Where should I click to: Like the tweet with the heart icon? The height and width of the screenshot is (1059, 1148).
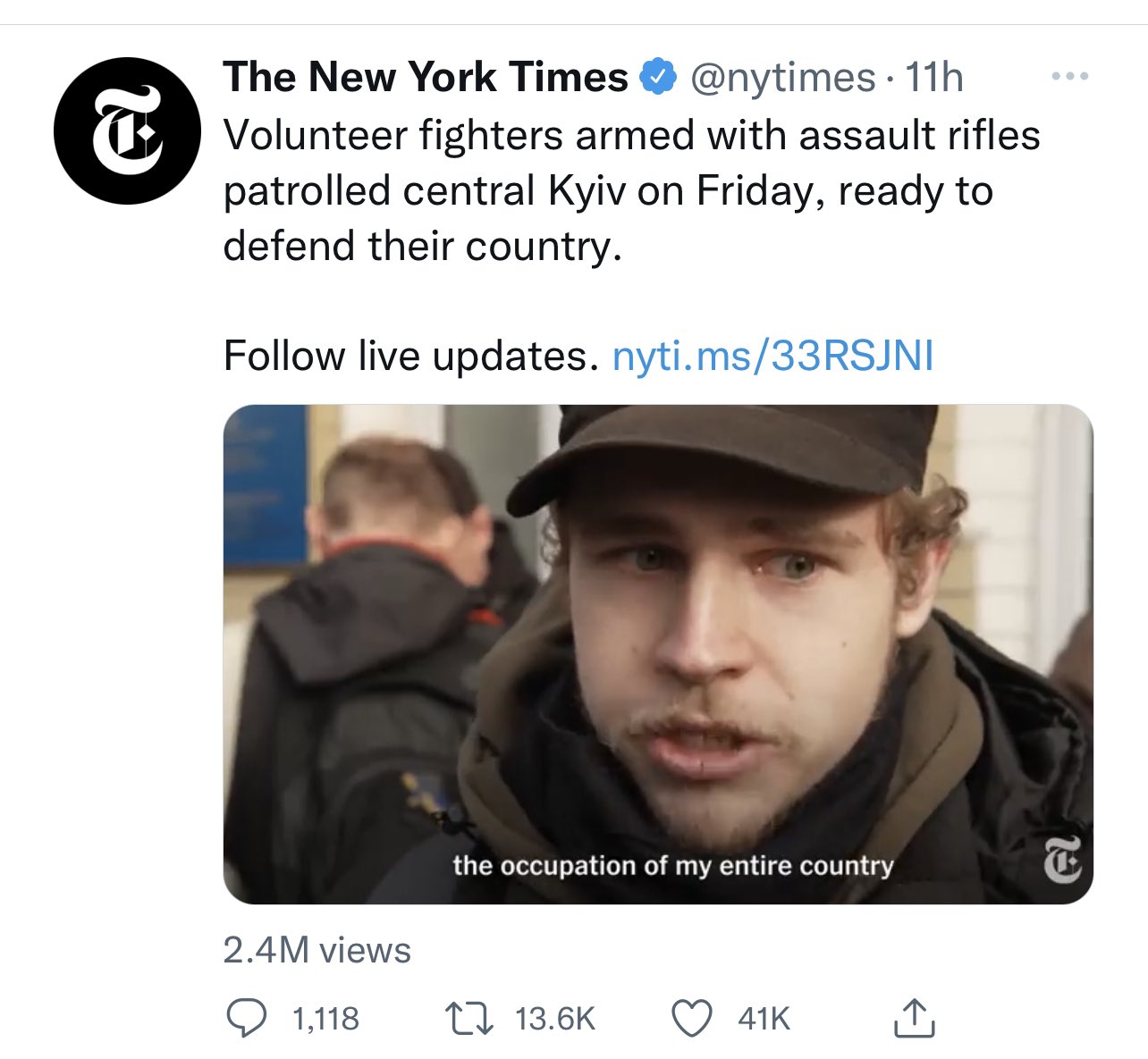pyautogui.click(x=691, y=1019)
